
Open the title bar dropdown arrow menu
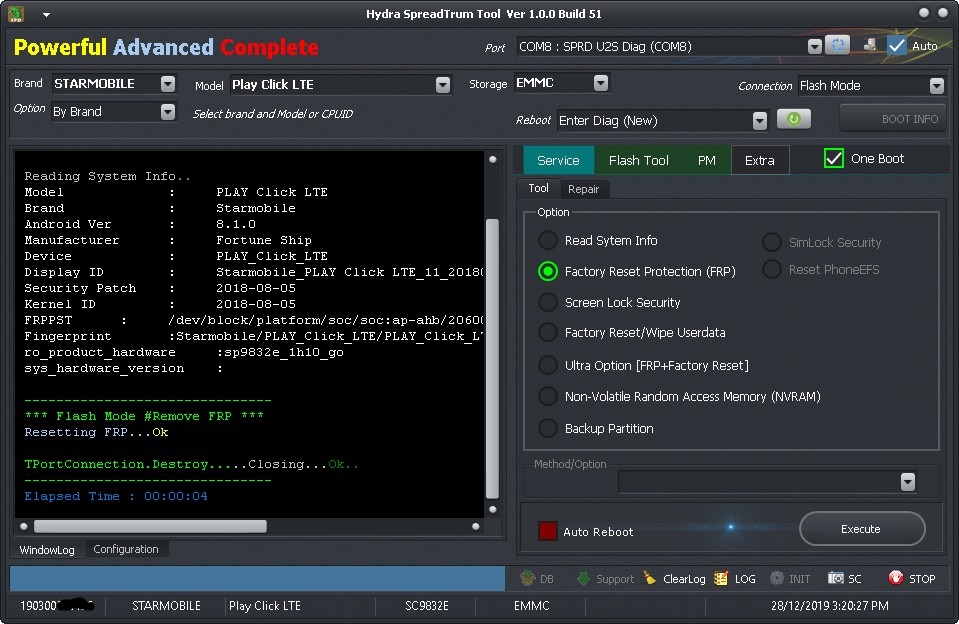click(46, 15)
